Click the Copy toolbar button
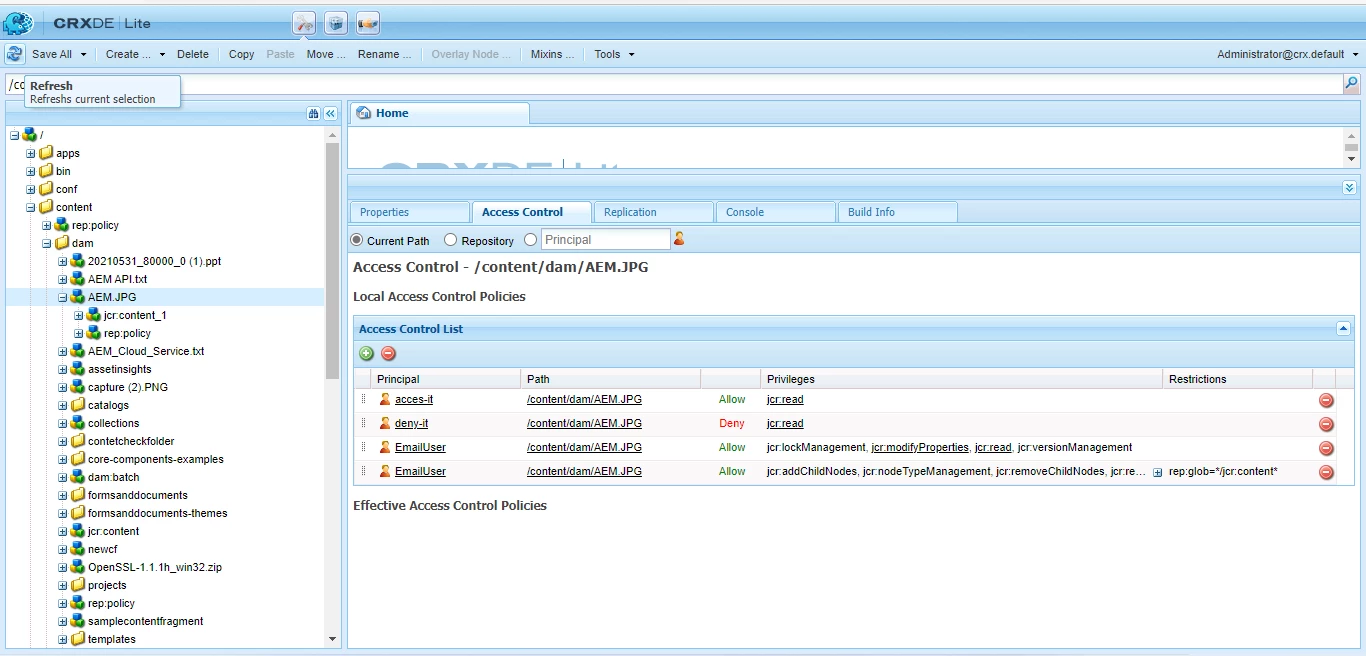 pyautogui.click(x=242, y=54)
